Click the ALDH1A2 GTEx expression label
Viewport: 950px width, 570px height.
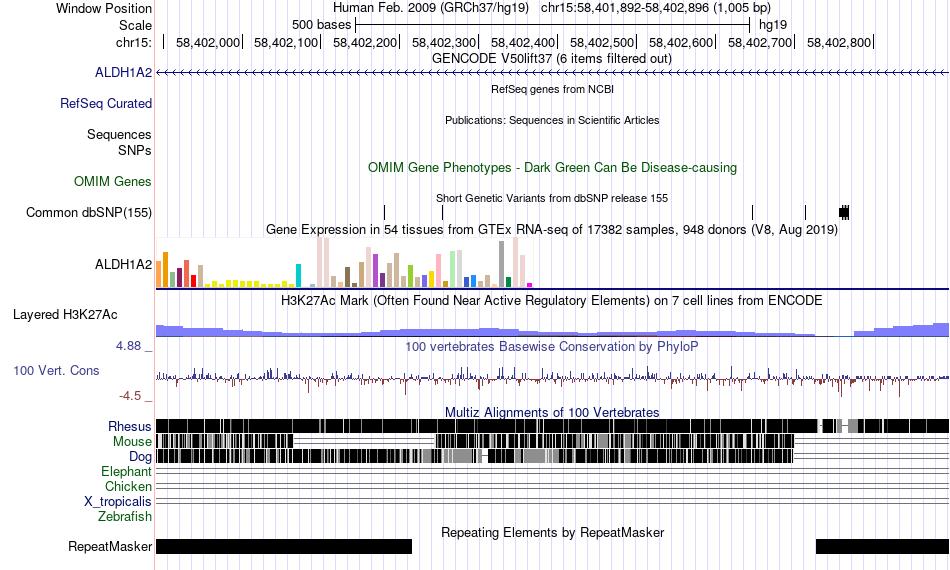click(x=124, y=265)
